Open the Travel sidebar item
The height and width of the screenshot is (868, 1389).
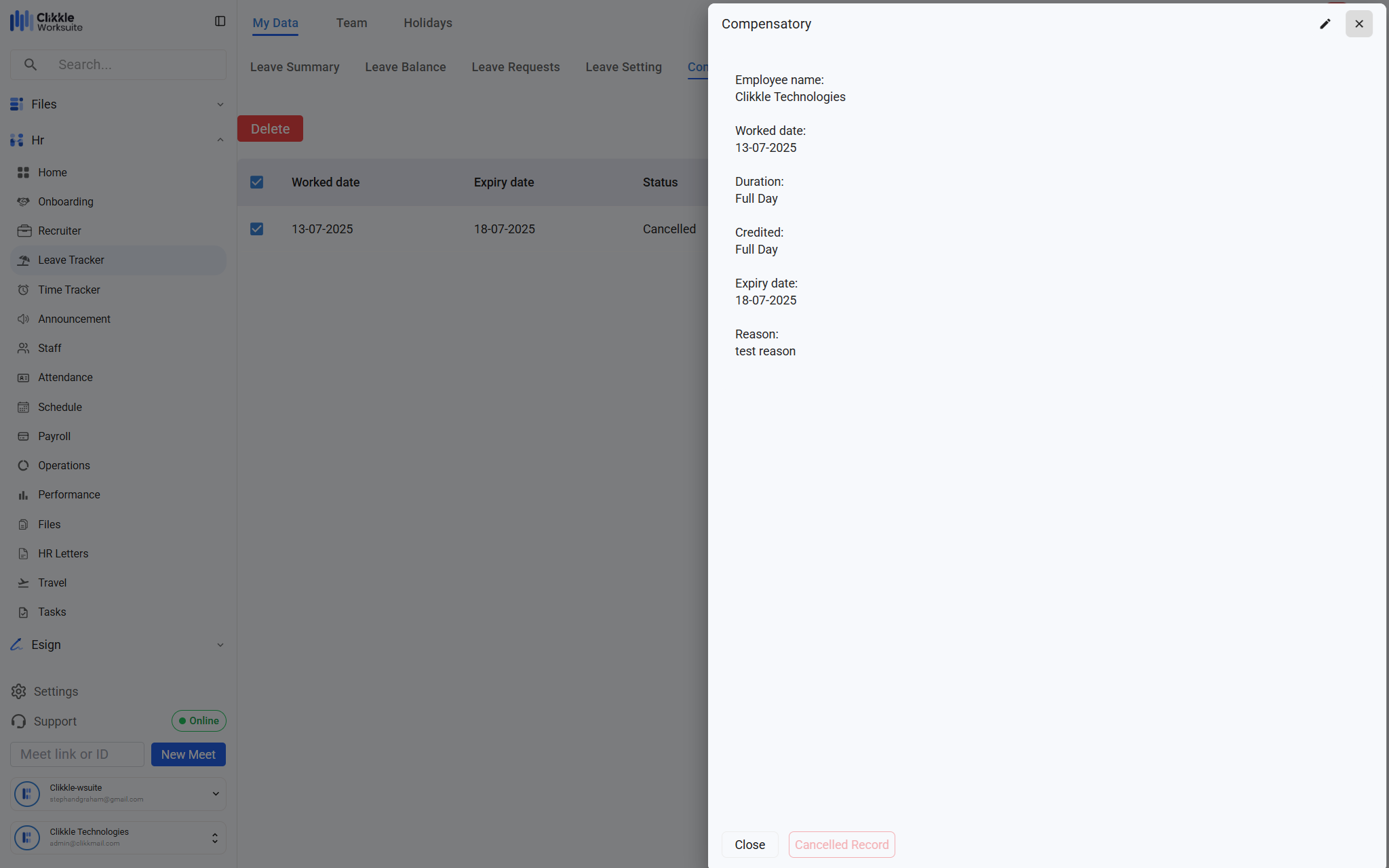52,583
